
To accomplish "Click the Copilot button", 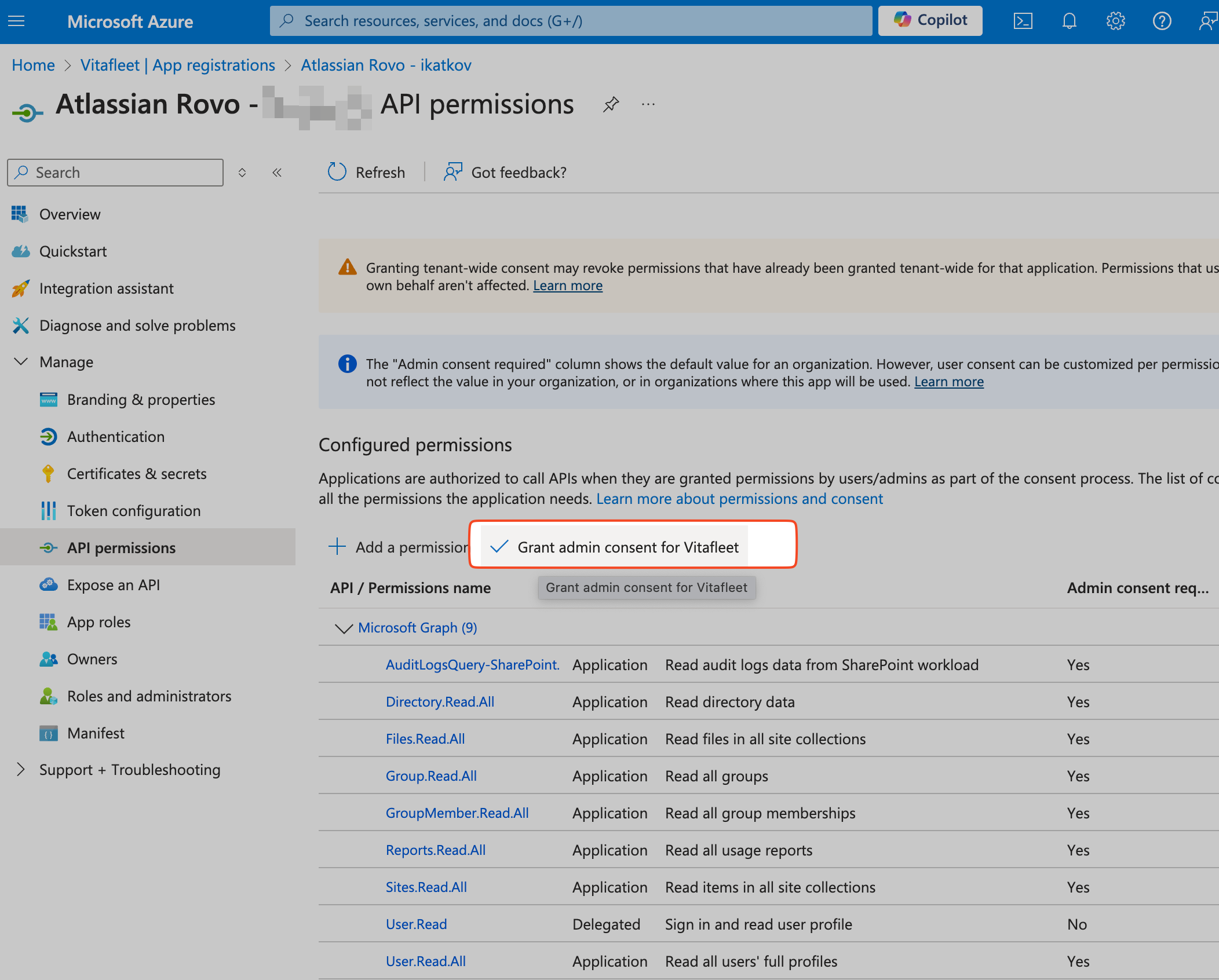I will [930, 21].
